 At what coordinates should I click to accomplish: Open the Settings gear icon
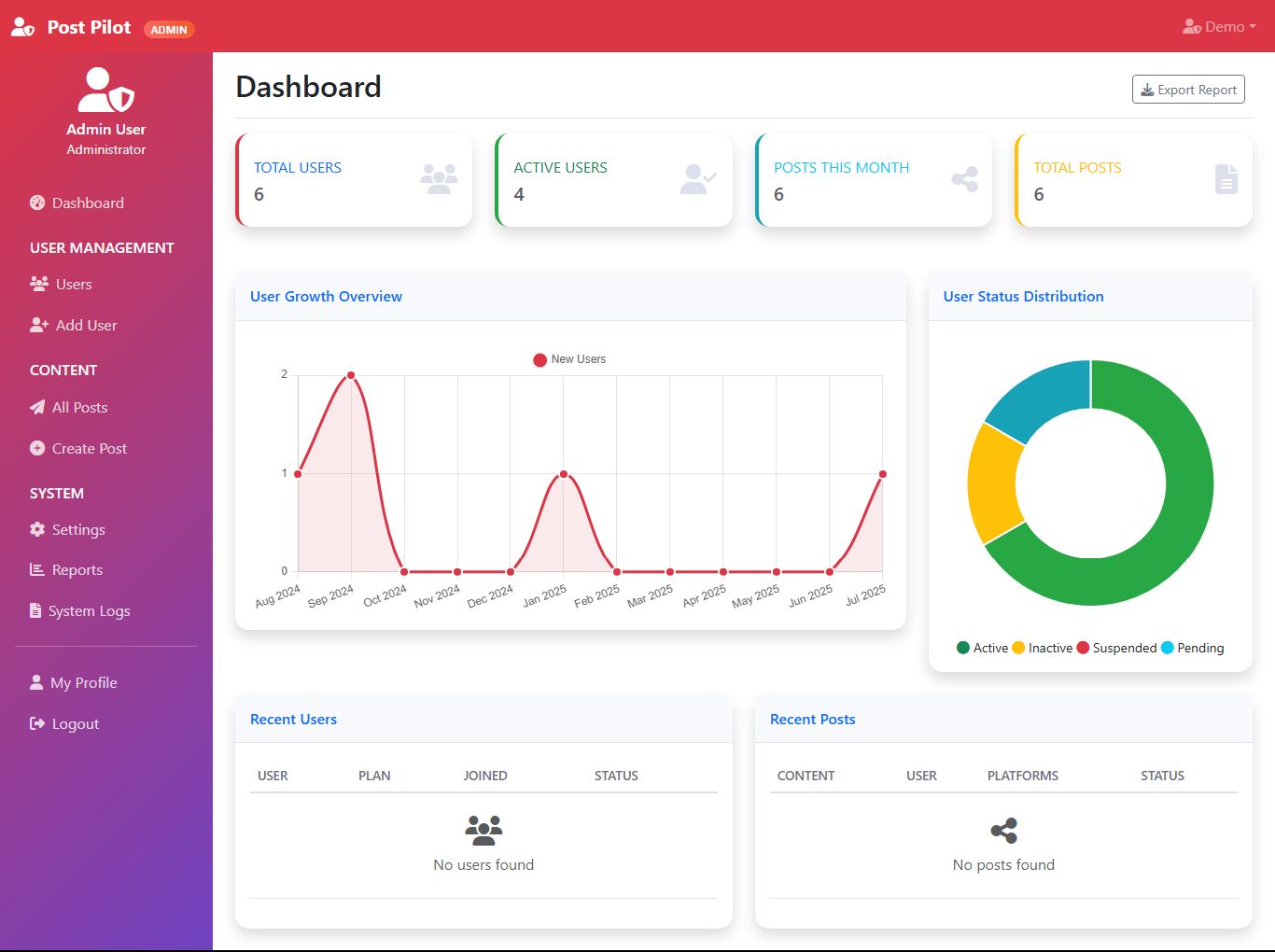(37, 529)
